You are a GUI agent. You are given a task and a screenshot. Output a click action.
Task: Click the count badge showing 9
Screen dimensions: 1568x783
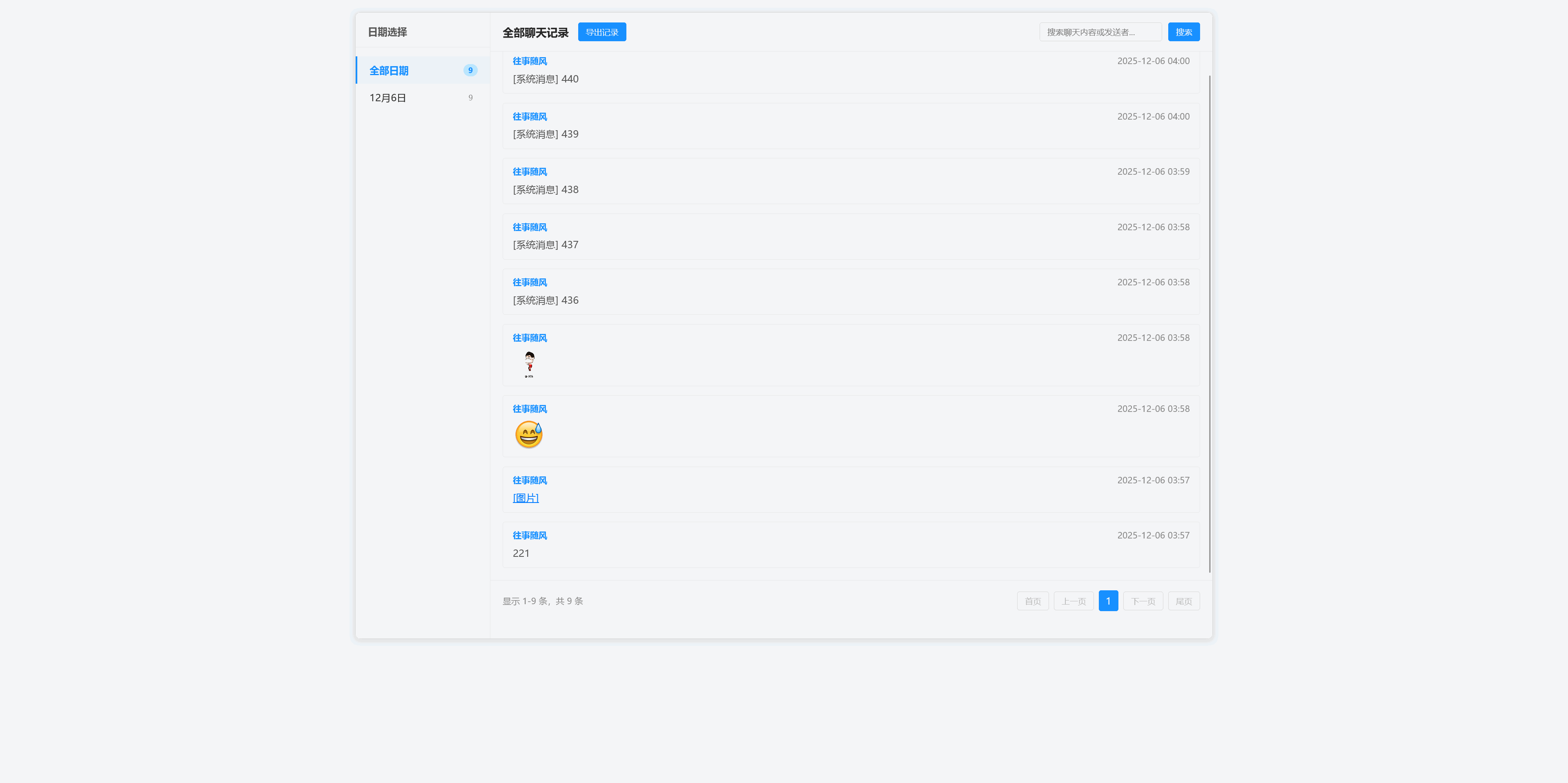(x=470, y=70)
